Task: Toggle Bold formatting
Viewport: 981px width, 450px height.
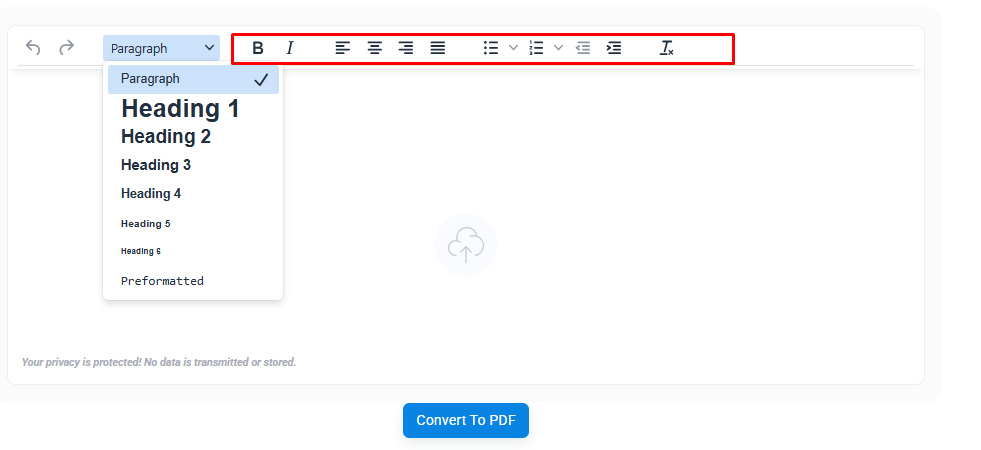Action: [x=258, y=48]
